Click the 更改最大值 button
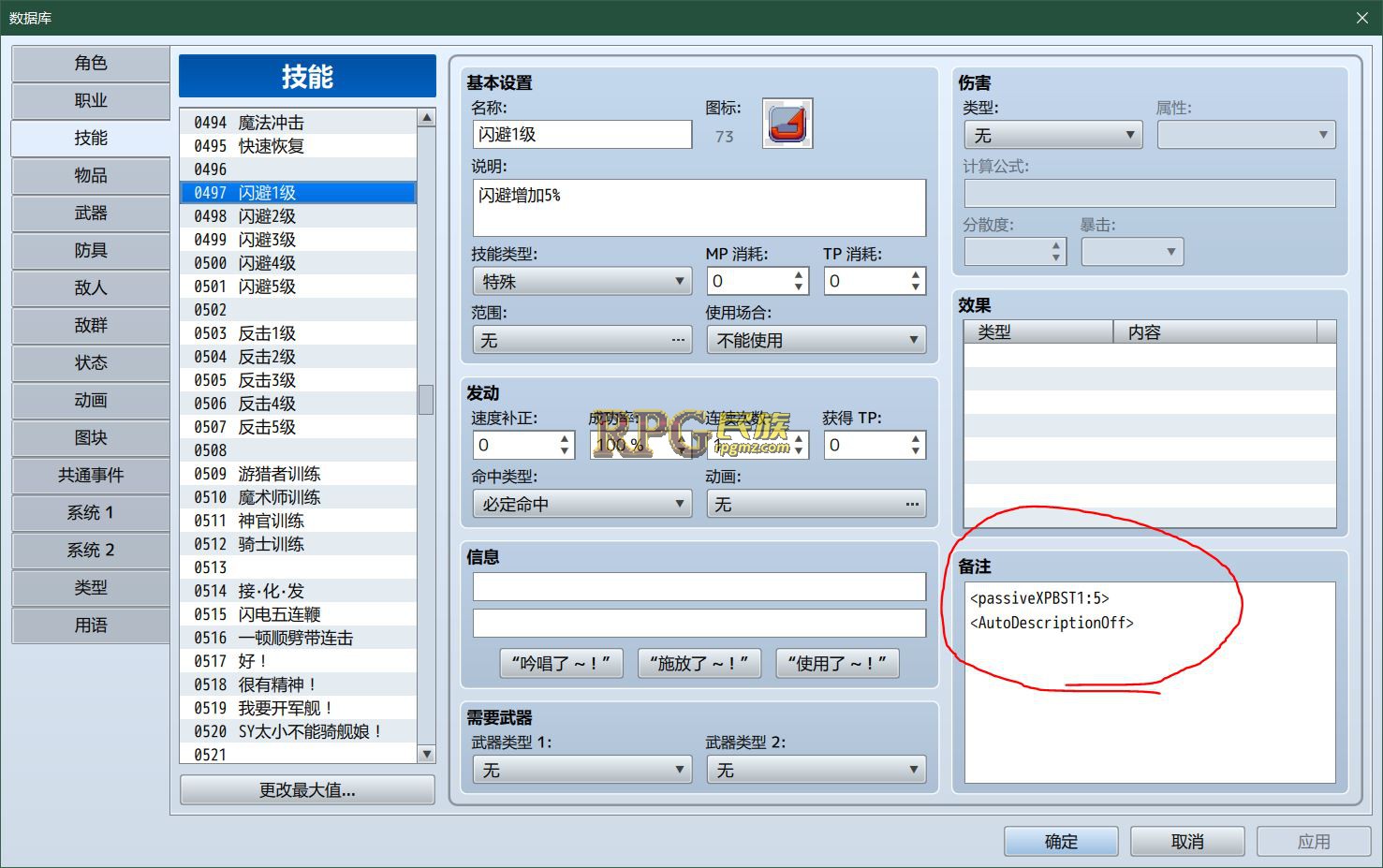 pos(307,789)
